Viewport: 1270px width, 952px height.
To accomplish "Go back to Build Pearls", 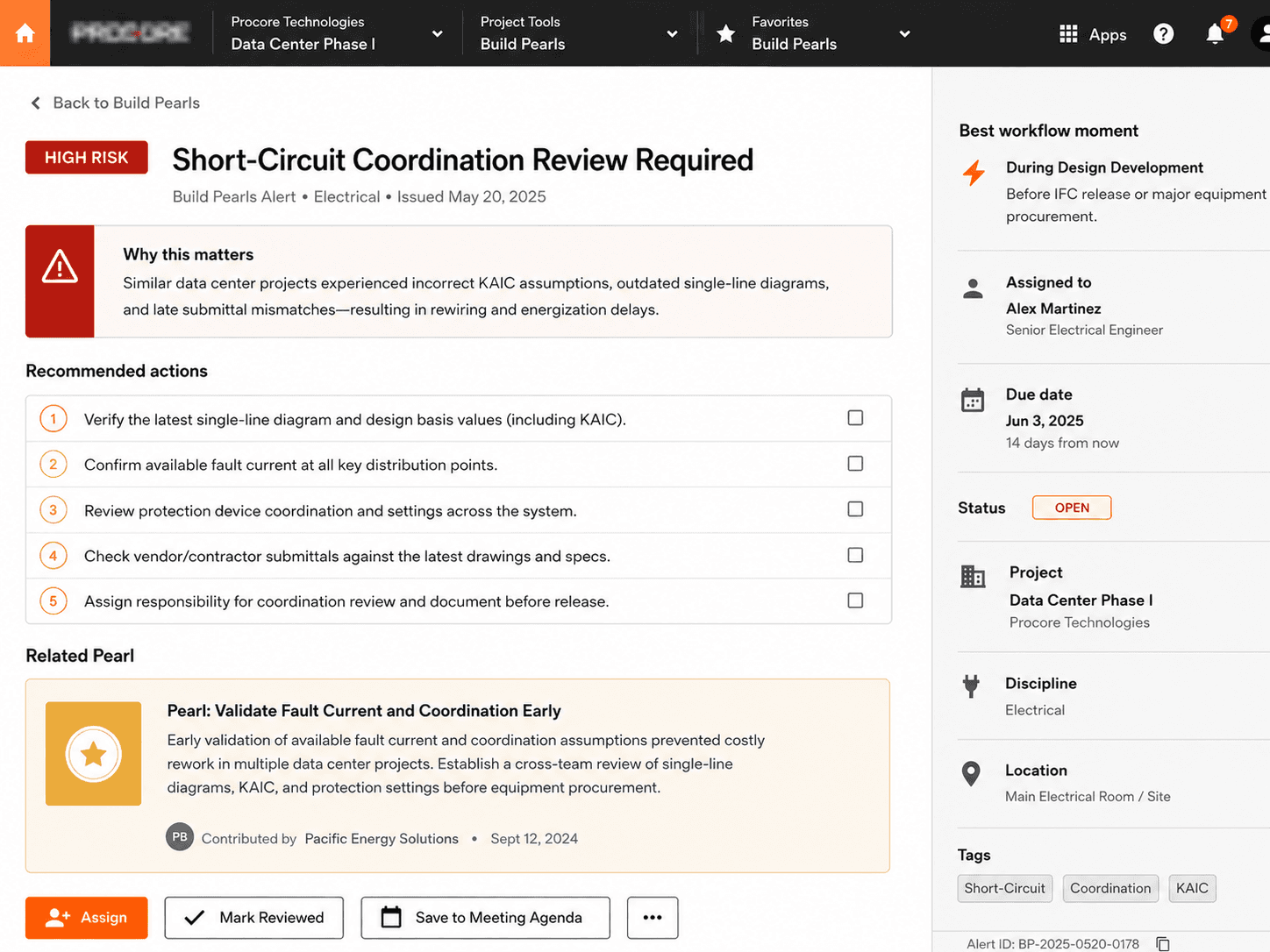I will 115,103.
